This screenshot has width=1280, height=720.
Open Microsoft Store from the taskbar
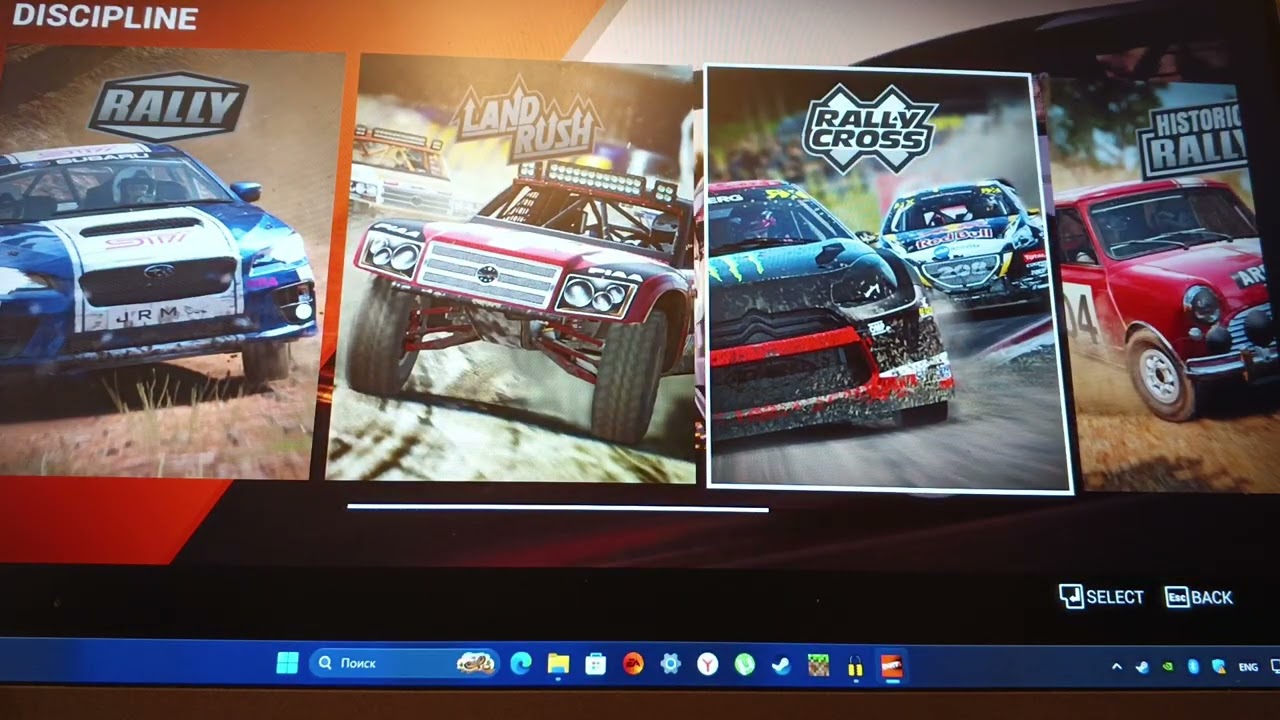coord(595,664)
